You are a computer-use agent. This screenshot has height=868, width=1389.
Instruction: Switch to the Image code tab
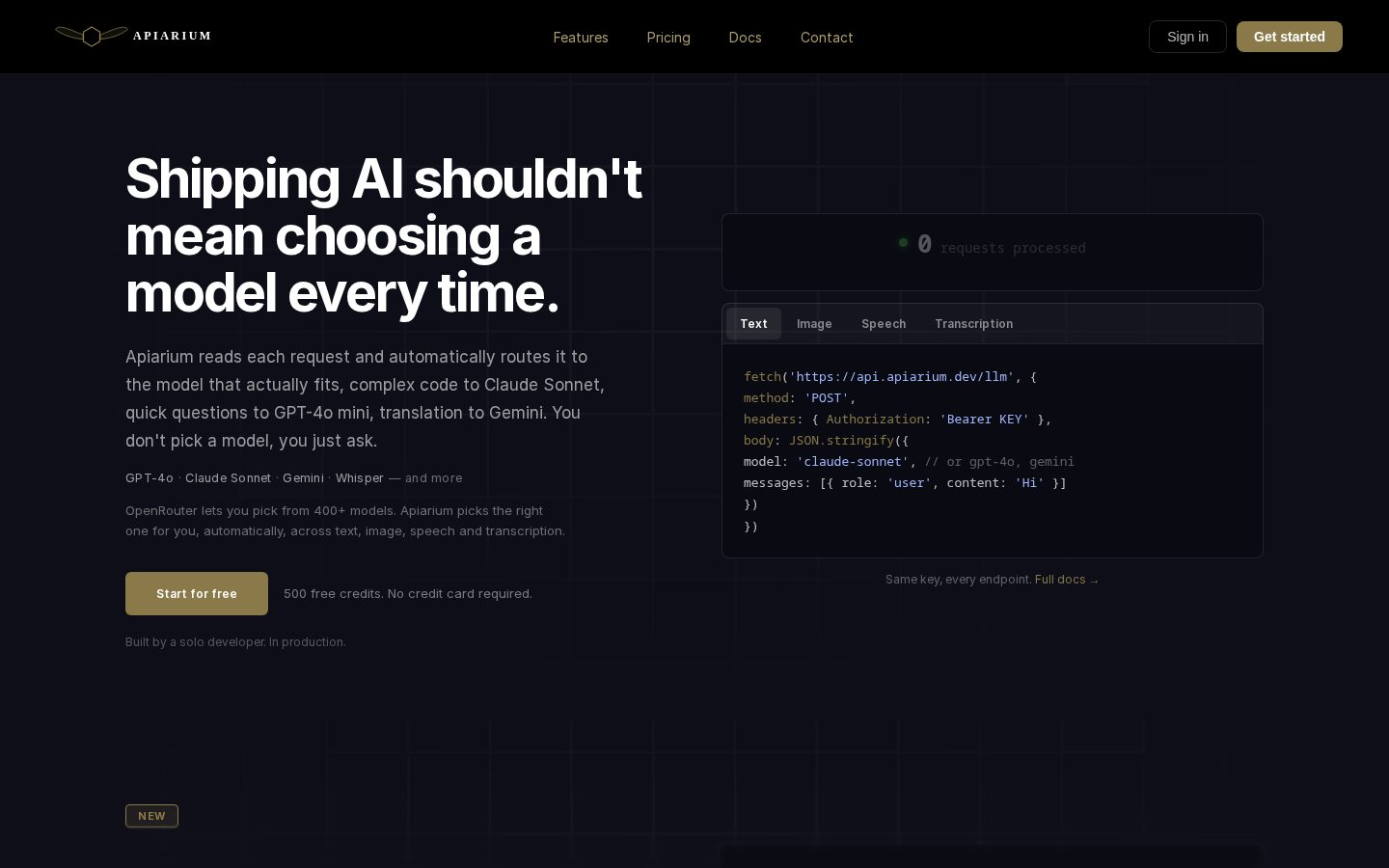(814, 324)
